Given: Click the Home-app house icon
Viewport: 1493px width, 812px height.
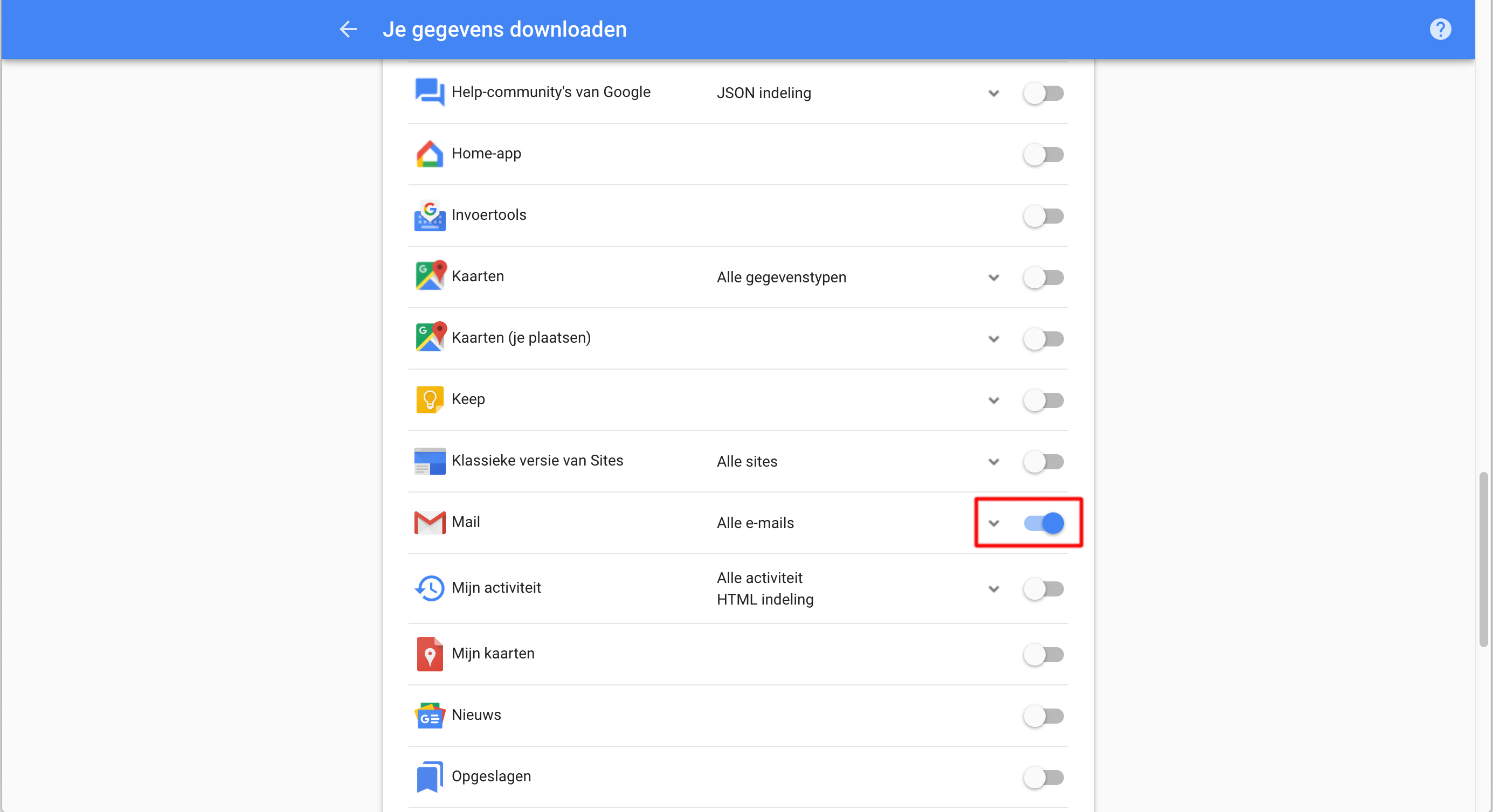Looking at the screenshot, I should click(x=430, y=154).
